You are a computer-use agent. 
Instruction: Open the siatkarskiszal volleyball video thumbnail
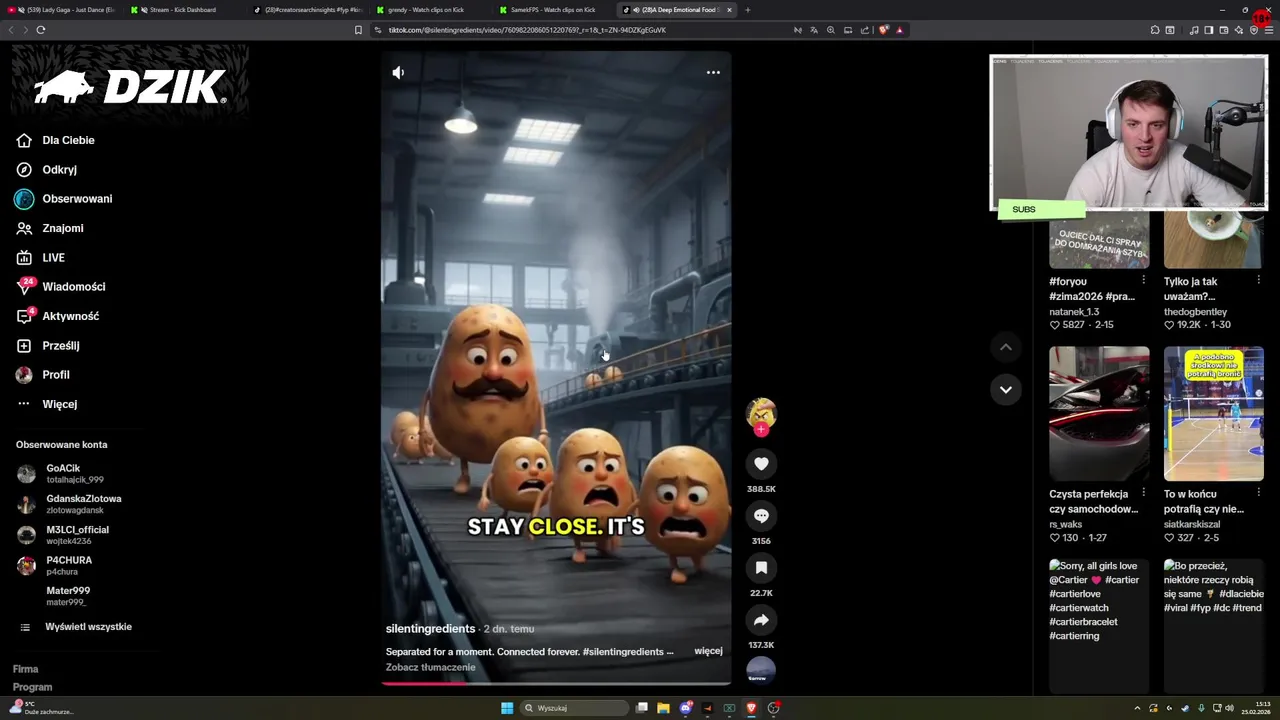coord(1213,414)
